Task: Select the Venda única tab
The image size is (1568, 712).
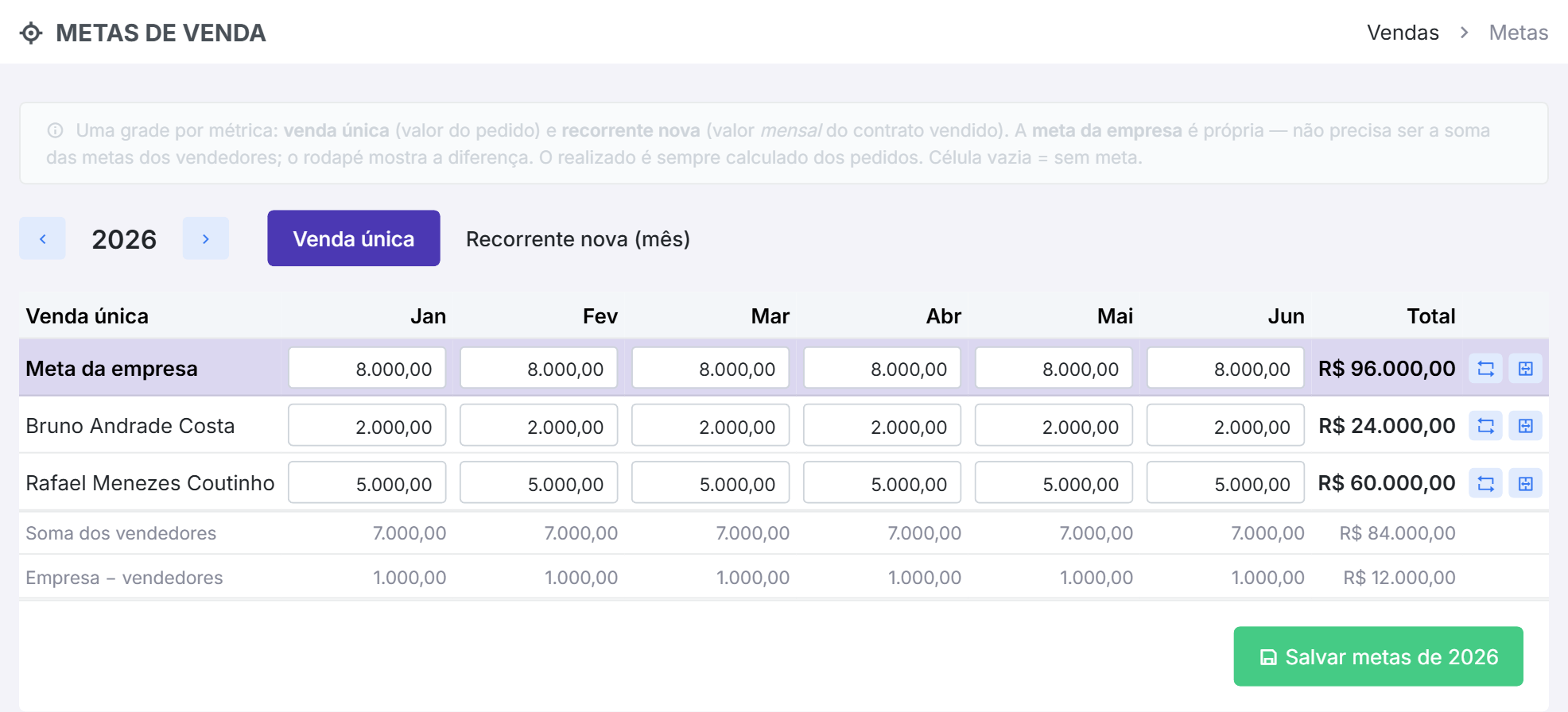Action: point(354,238)
